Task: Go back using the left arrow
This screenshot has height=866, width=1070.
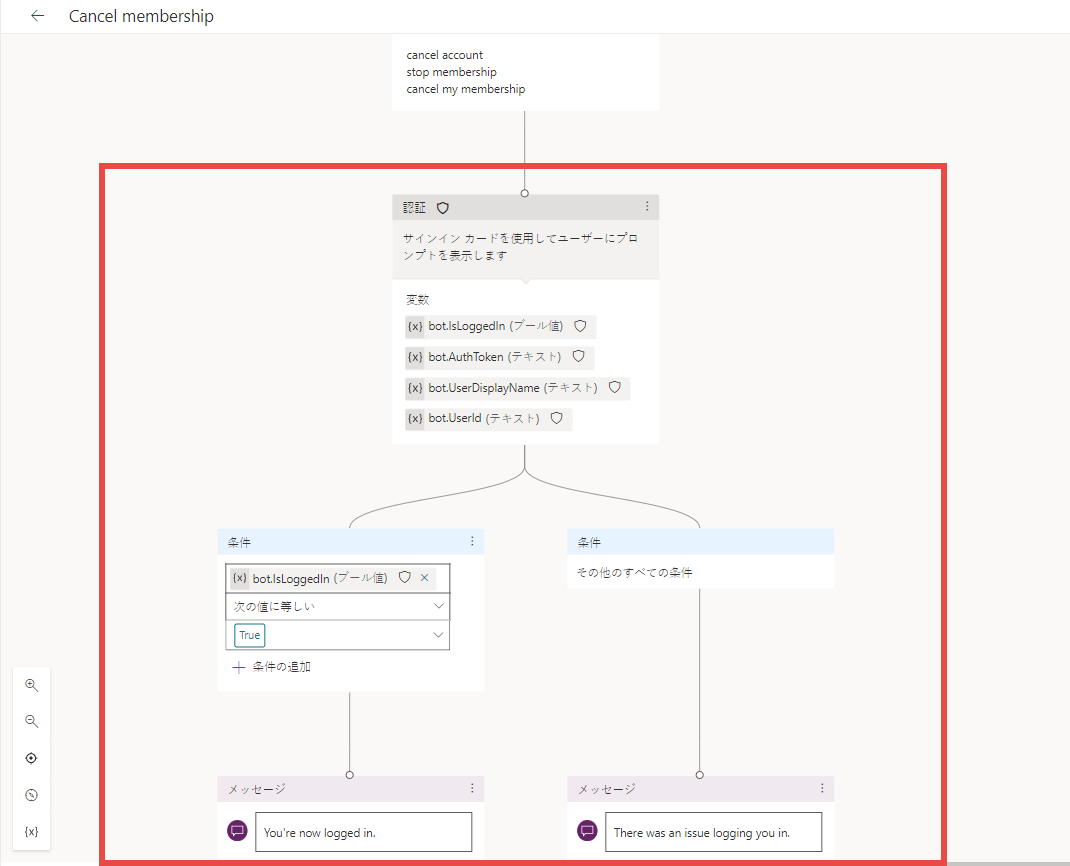Action: (x=38, y=16)
